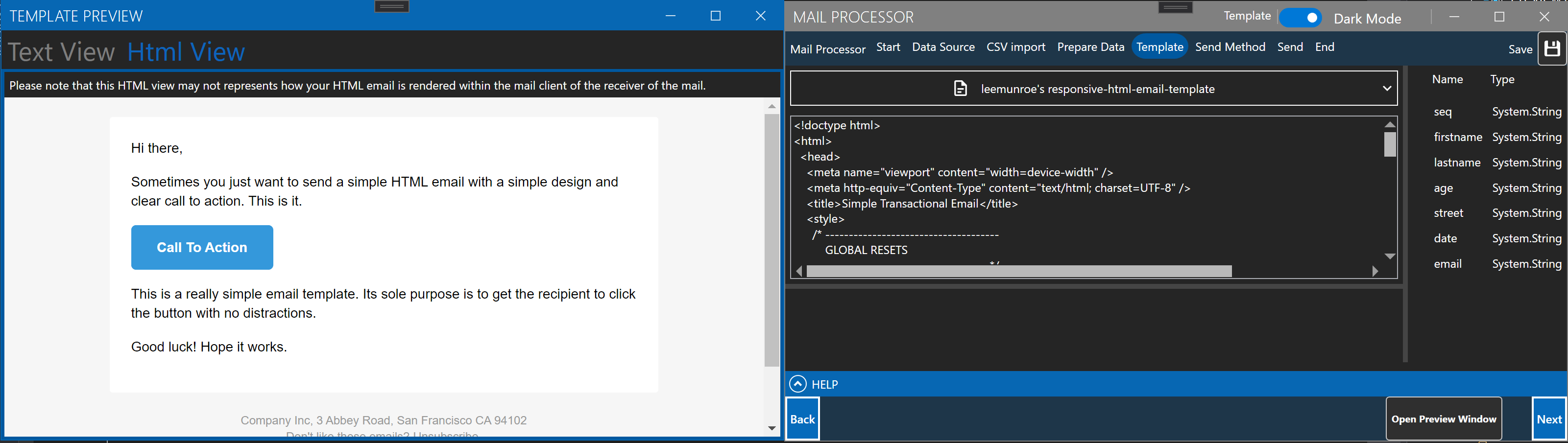Click the Next button
Viewport: 1568px width, 443px height.
coord(1550,420)
